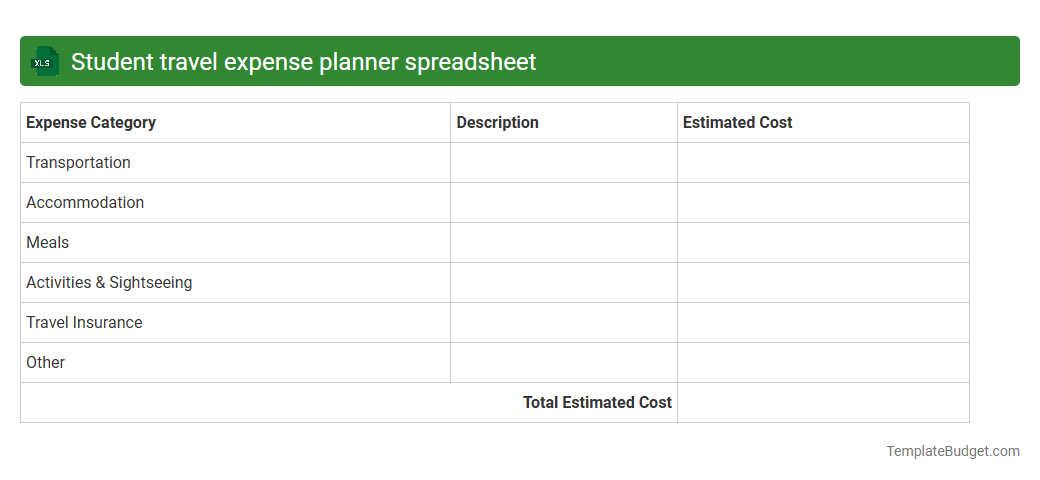Screen dimensions: 1040x480
Task: Click the Accommodation estimated cost cell
Action: [x=823, y=203]
